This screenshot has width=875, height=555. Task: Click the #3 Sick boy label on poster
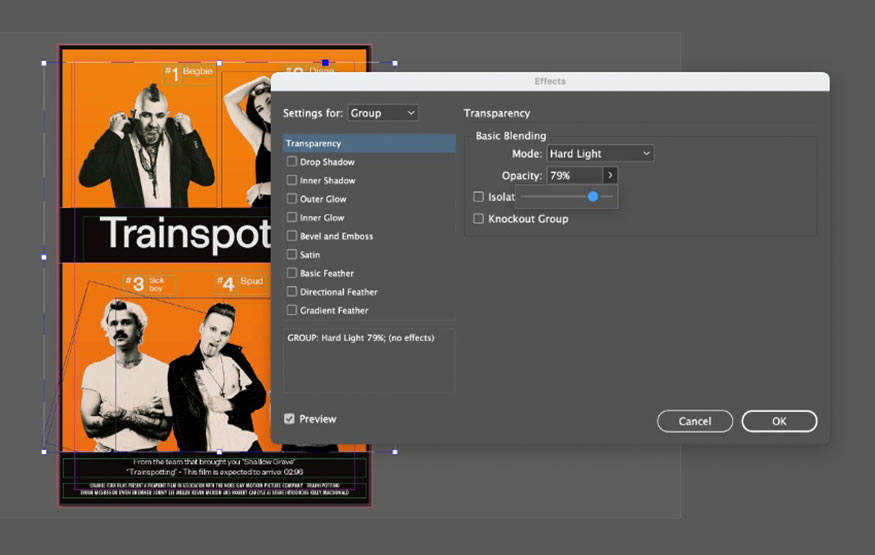pyautogui.click(x=146, y=283)
